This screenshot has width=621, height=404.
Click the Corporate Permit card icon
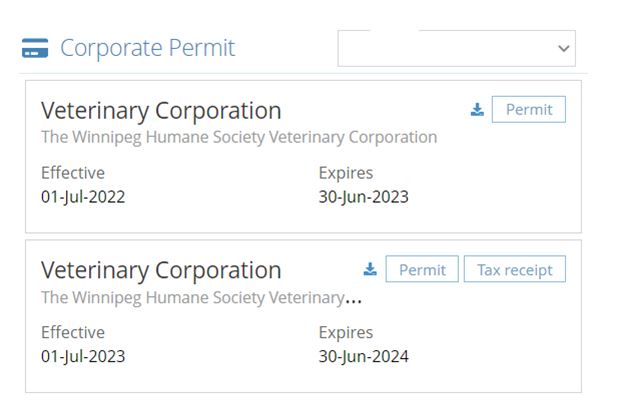(35, 48)
